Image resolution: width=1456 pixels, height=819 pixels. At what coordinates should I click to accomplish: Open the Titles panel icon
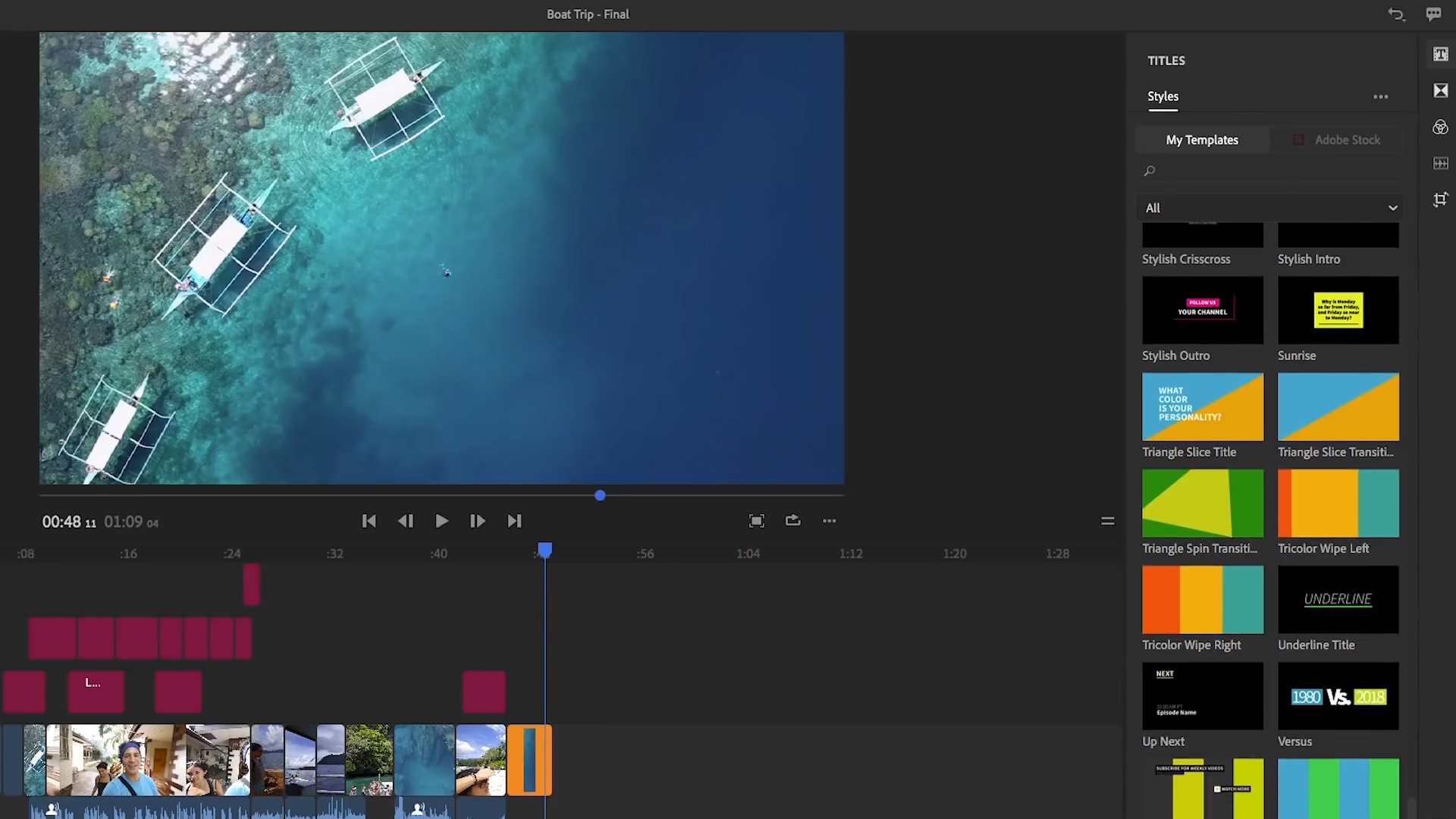point(1440,55)
